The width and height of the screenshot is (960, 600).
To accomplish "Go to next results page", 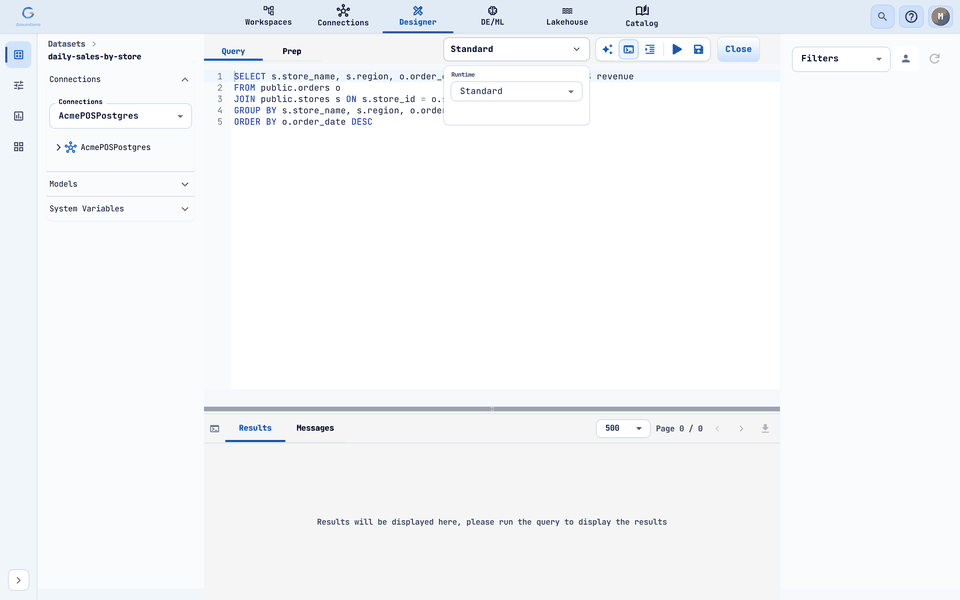I will click(x=741, y=429).
